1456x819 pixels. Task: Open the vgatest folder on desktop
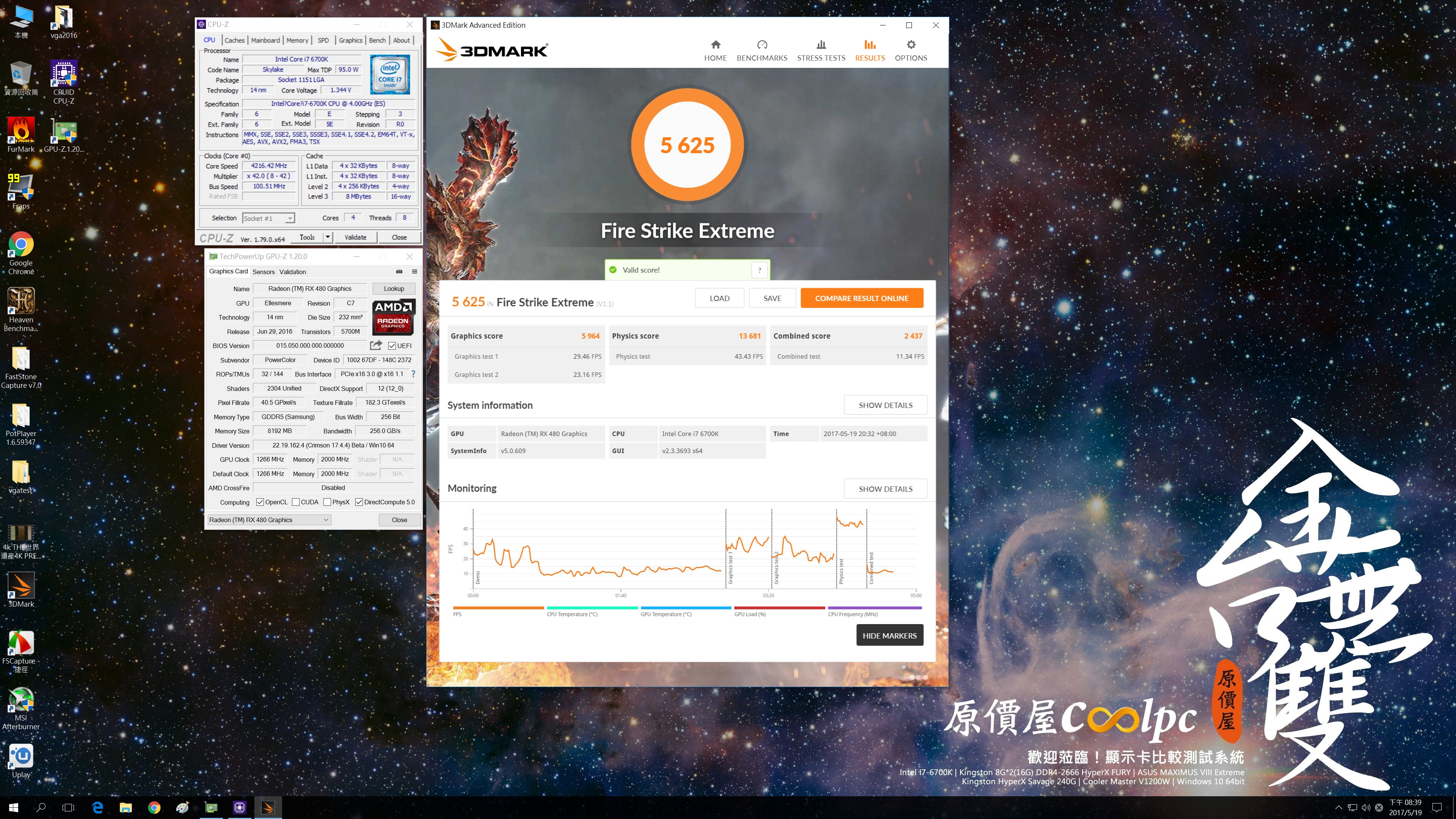[x=21, y=477]
